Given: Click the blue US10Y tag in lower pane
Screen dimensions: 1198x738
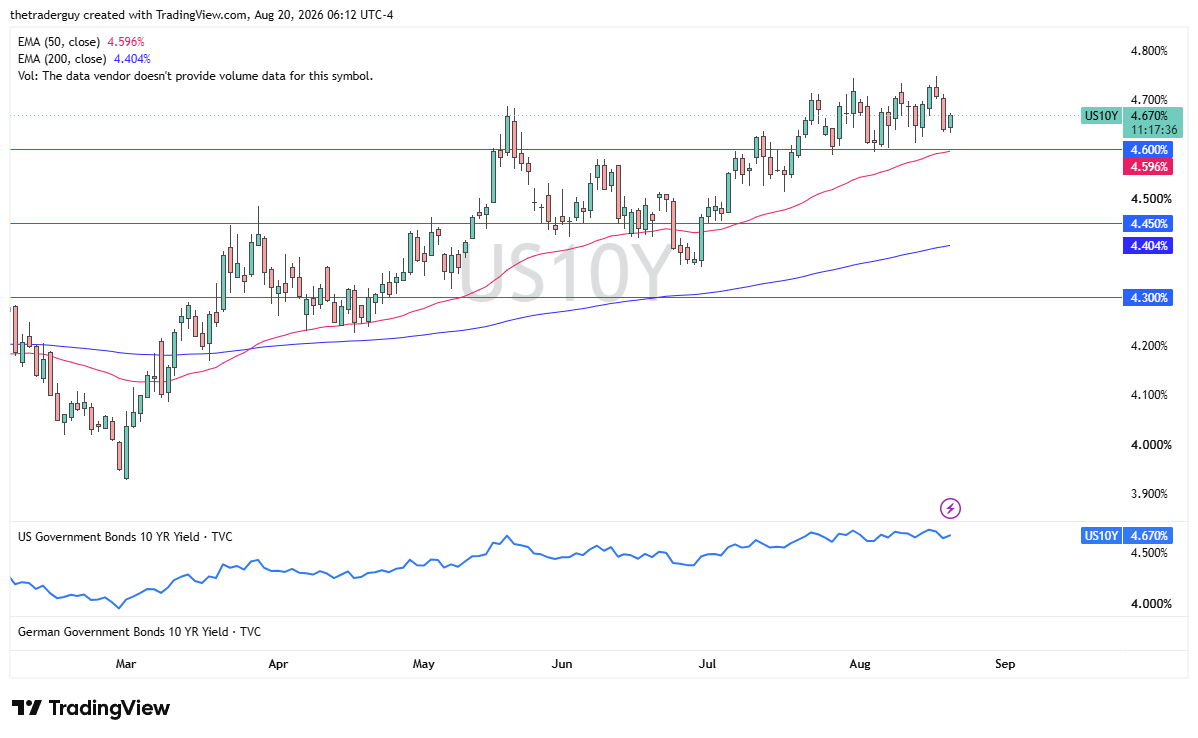Looking at the screenshot, I should (x=1101, y=536).
